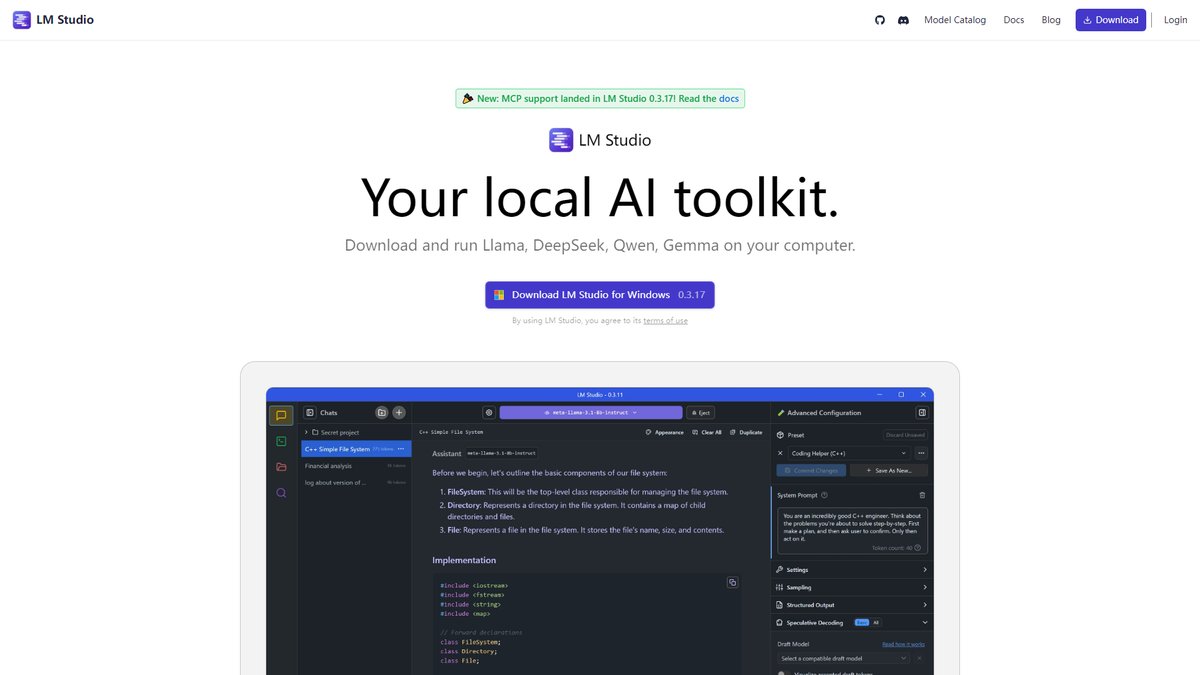Click the copy code icon in code block
This screenshot has height=675, width=1200.
tap(732, 582)
